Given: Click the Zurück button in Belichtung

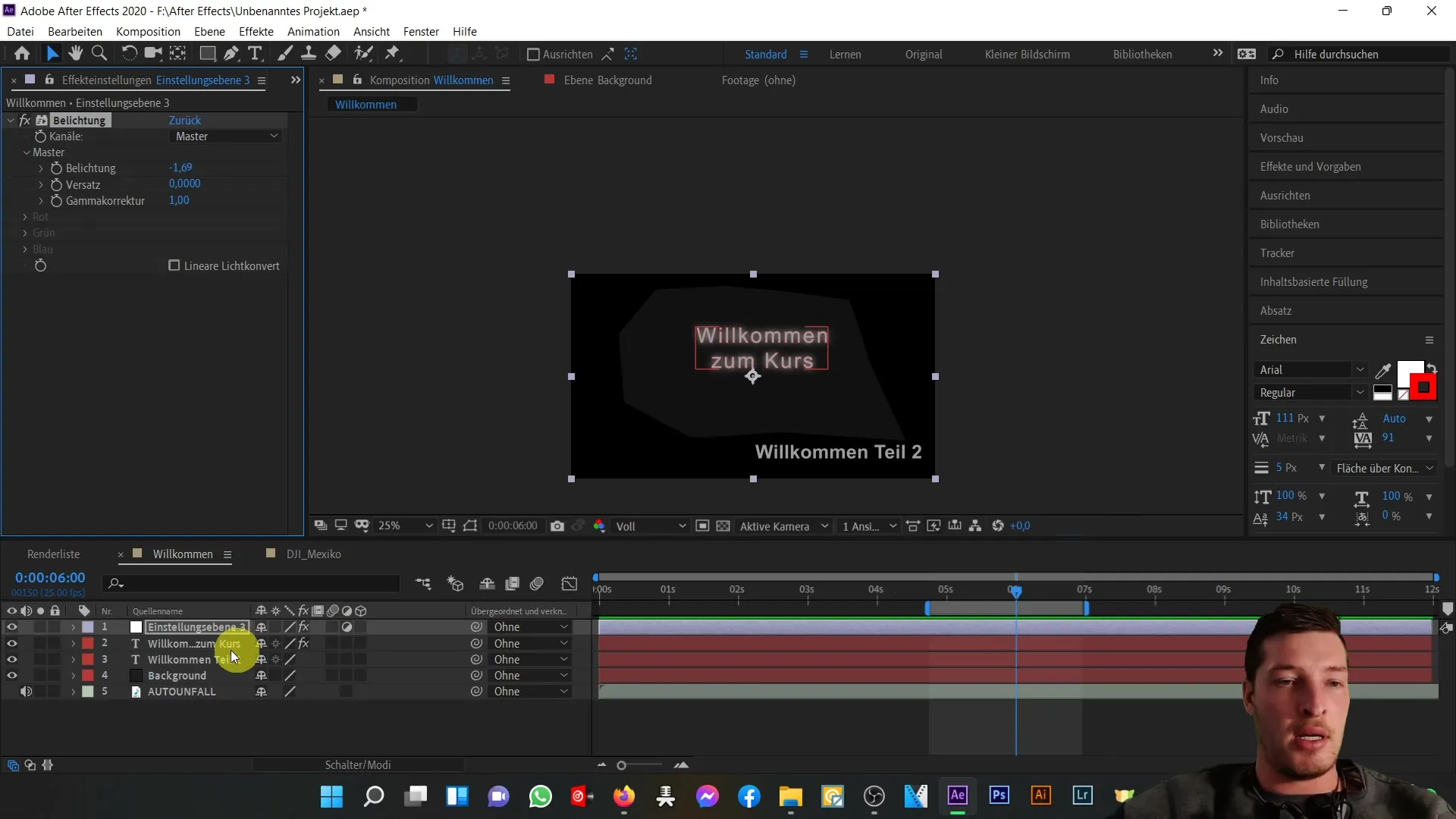Looking at the screenshot, I should click(x=184, y=120).
